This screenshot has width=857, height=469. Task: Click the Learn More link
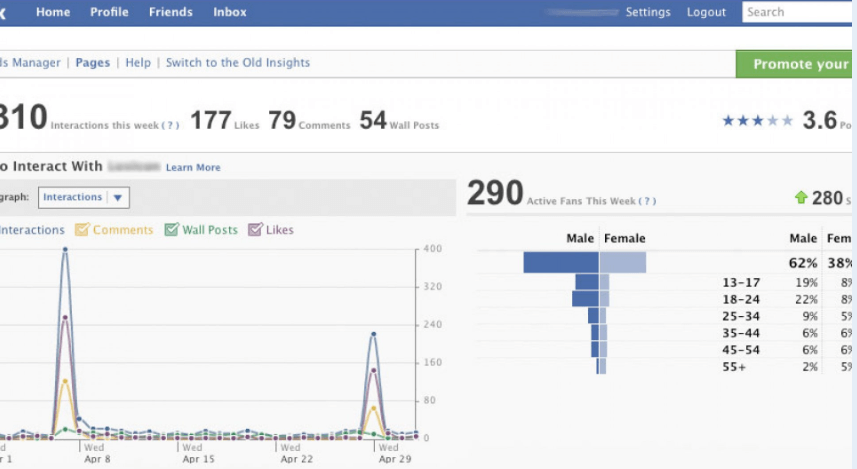(193, 167)
